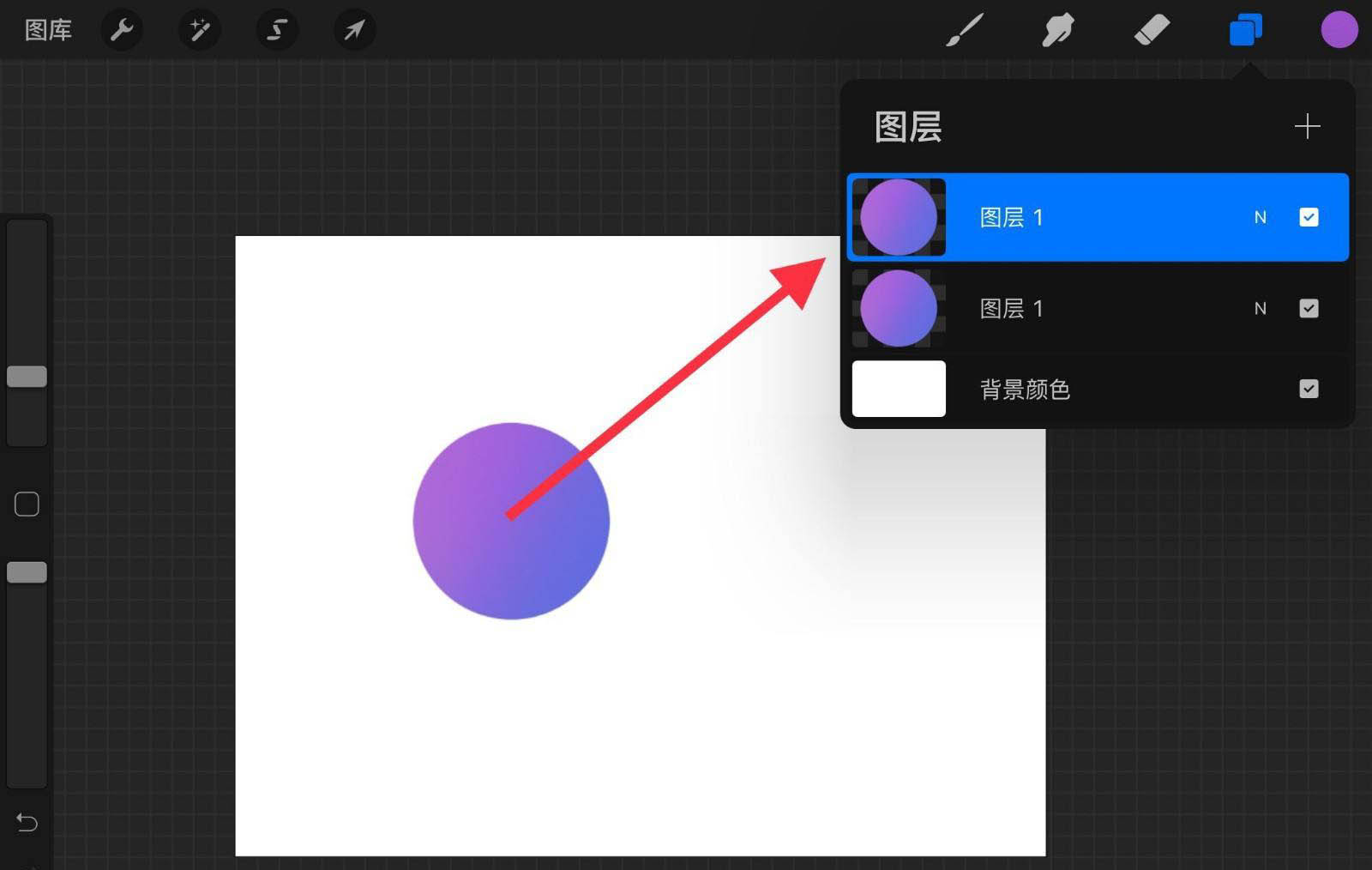The width and height of the screenshot is (1372, 870).
Task: Toggle visibility of the 背景颜色 layer
Action: coord(1309,389)
